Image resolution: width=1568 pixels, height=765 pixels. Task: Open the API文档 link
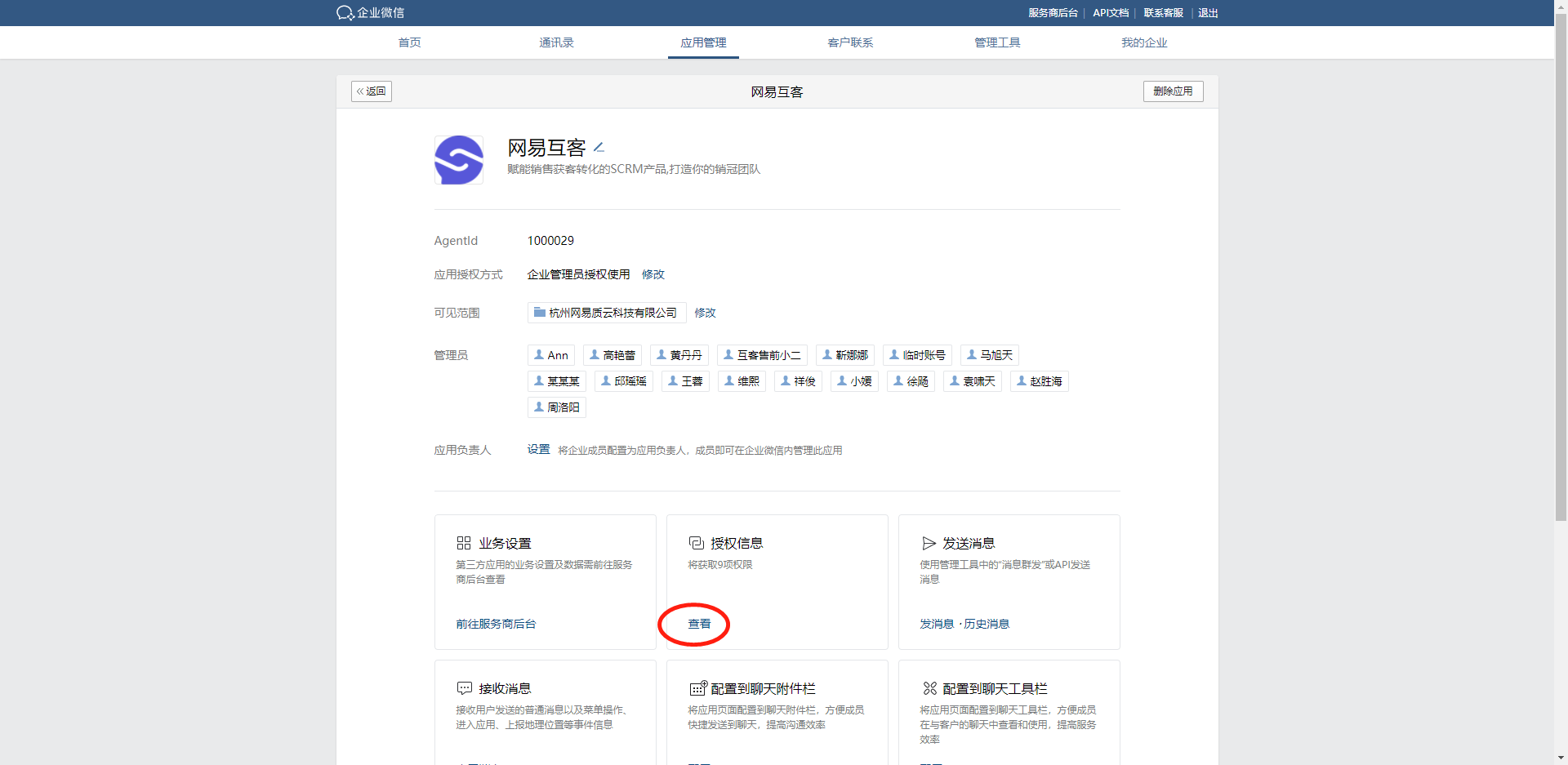[1111, 13]
